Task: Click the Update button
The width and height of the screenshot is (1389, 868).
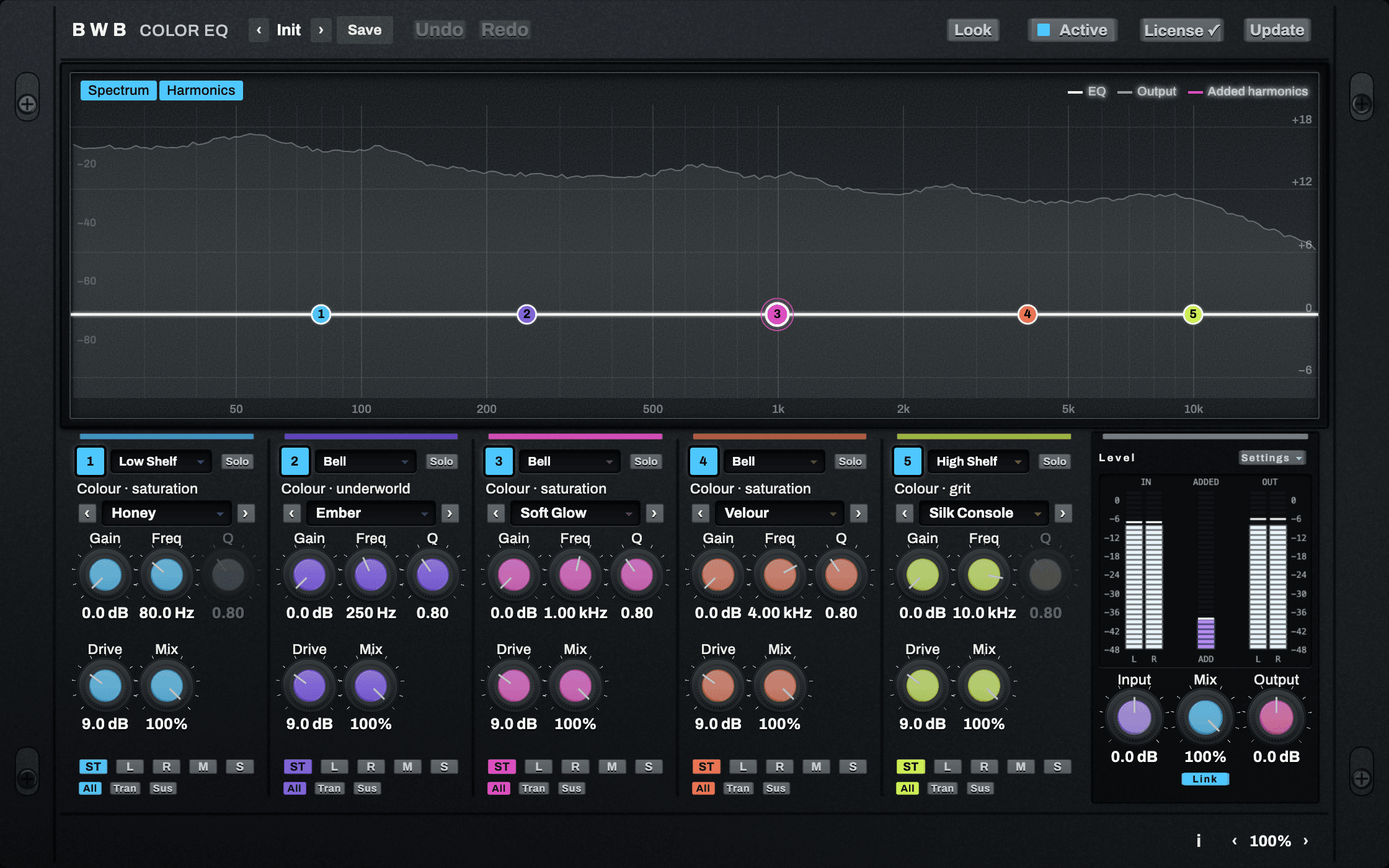Action: (1277, 30)
